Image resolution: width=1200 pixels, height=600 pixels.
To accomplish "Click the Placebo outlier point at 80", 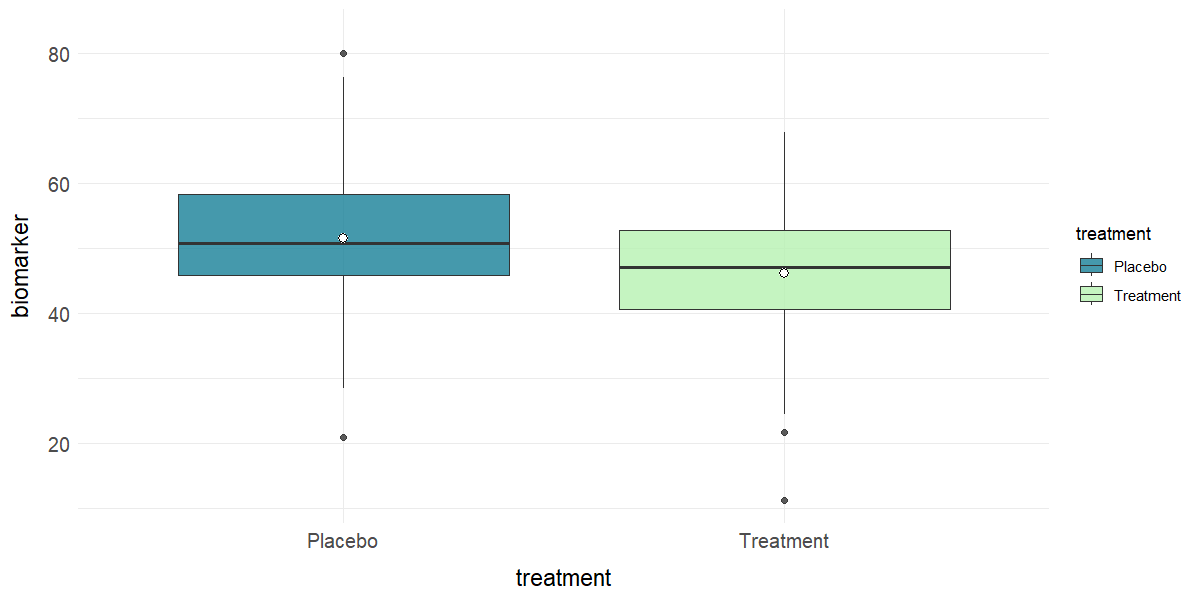I will point(343,53).
